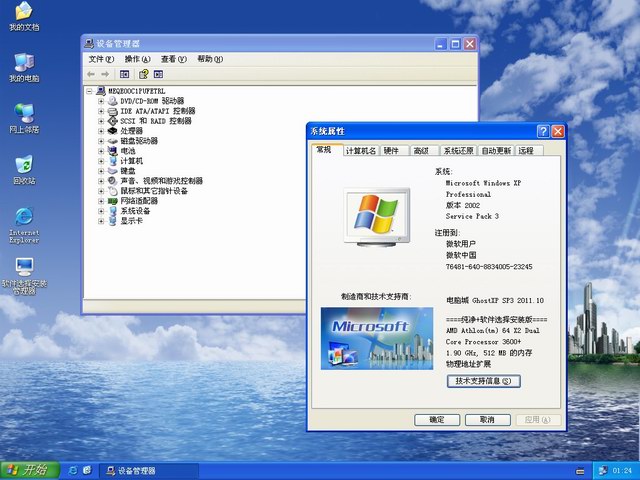Screen dimensions: 640x480
Task: Click the forward arrow in Device Manager toolbar
Action: 105,74
